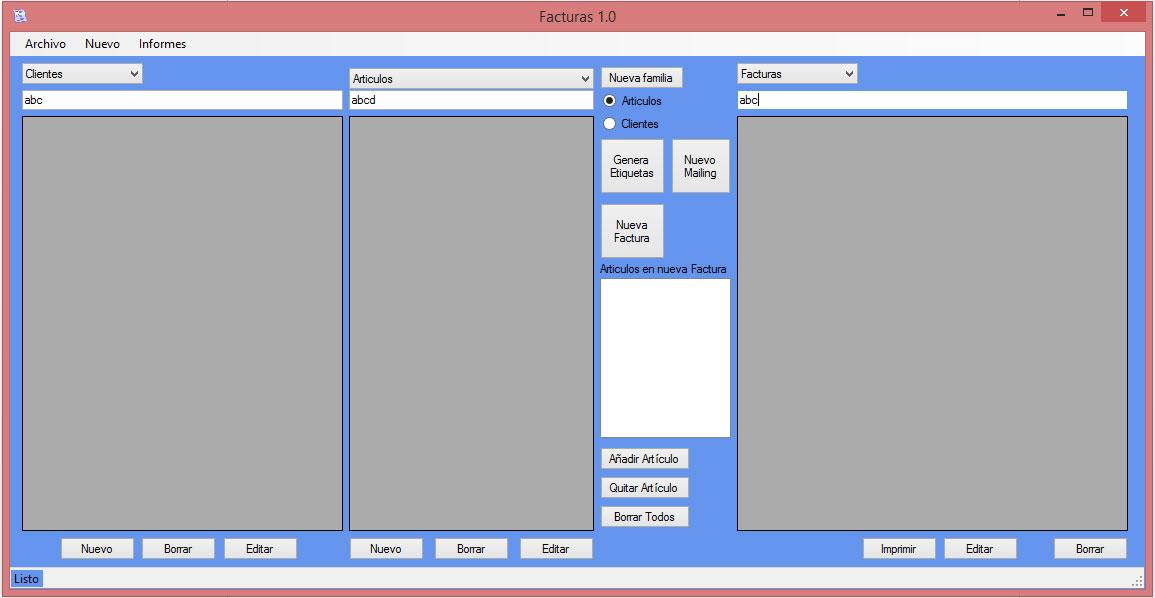Expand the Clientes dropdown
The width and height of the screenshot is (1155, 598).
click(82, 74)
